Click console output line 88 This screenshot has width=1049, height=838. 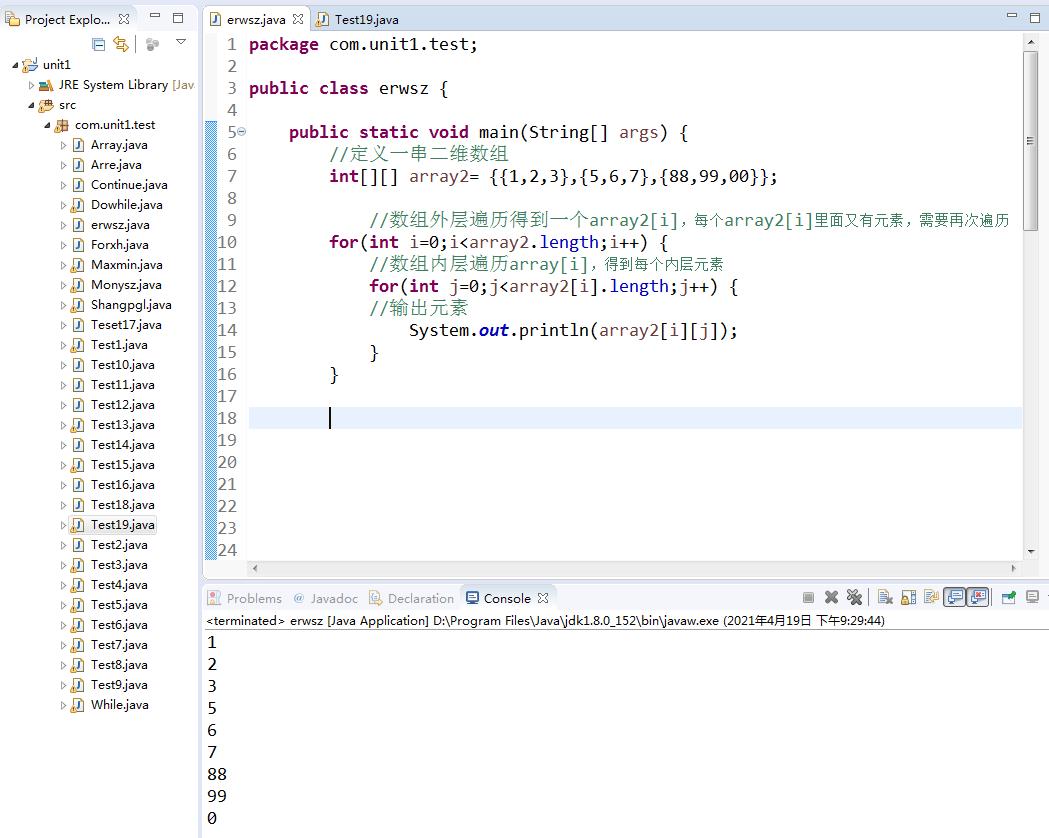click(217, 774)
